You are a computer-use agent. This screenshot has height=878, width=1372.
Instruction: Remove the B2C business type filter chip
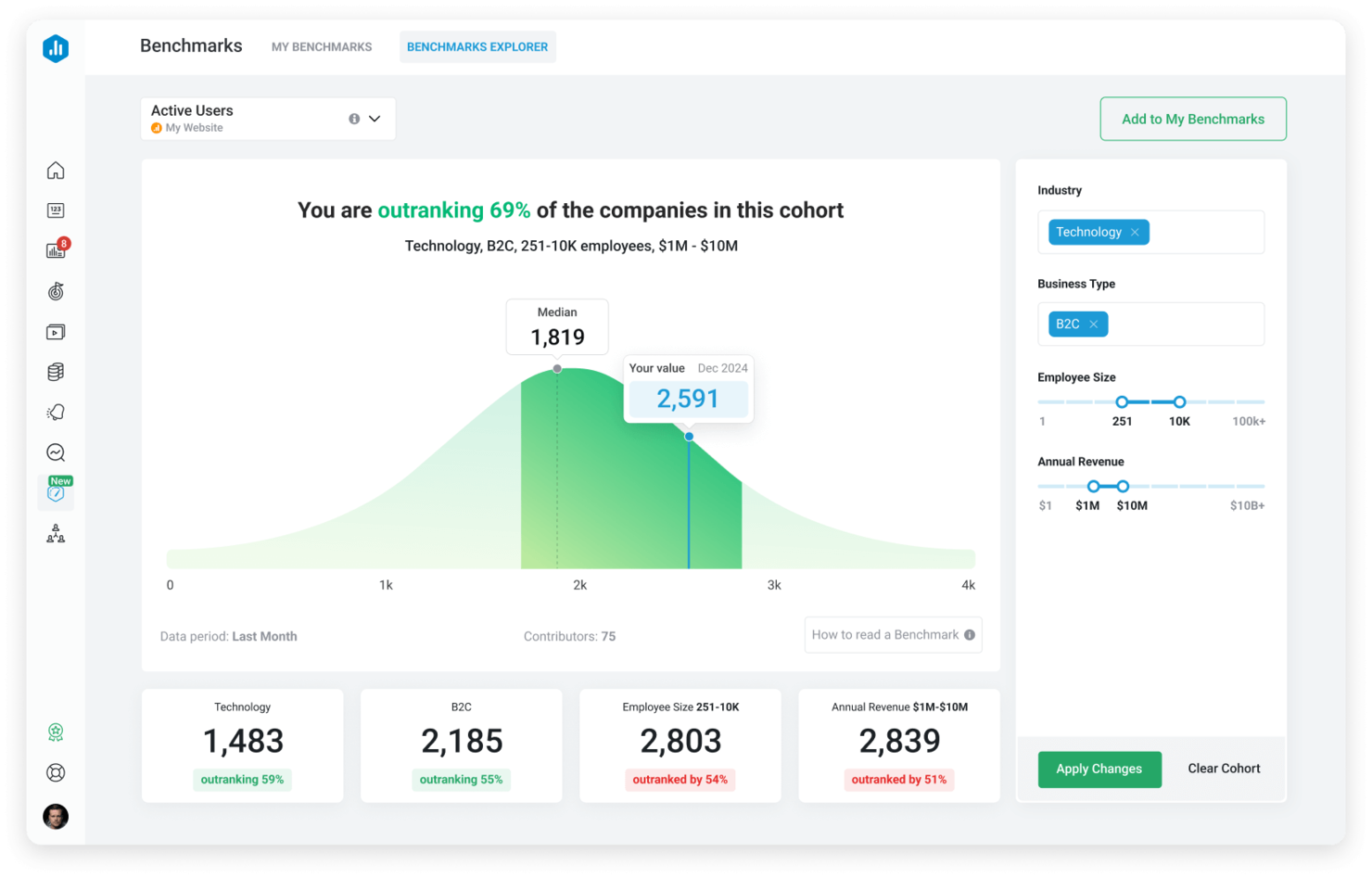(x=1094, y=324)
